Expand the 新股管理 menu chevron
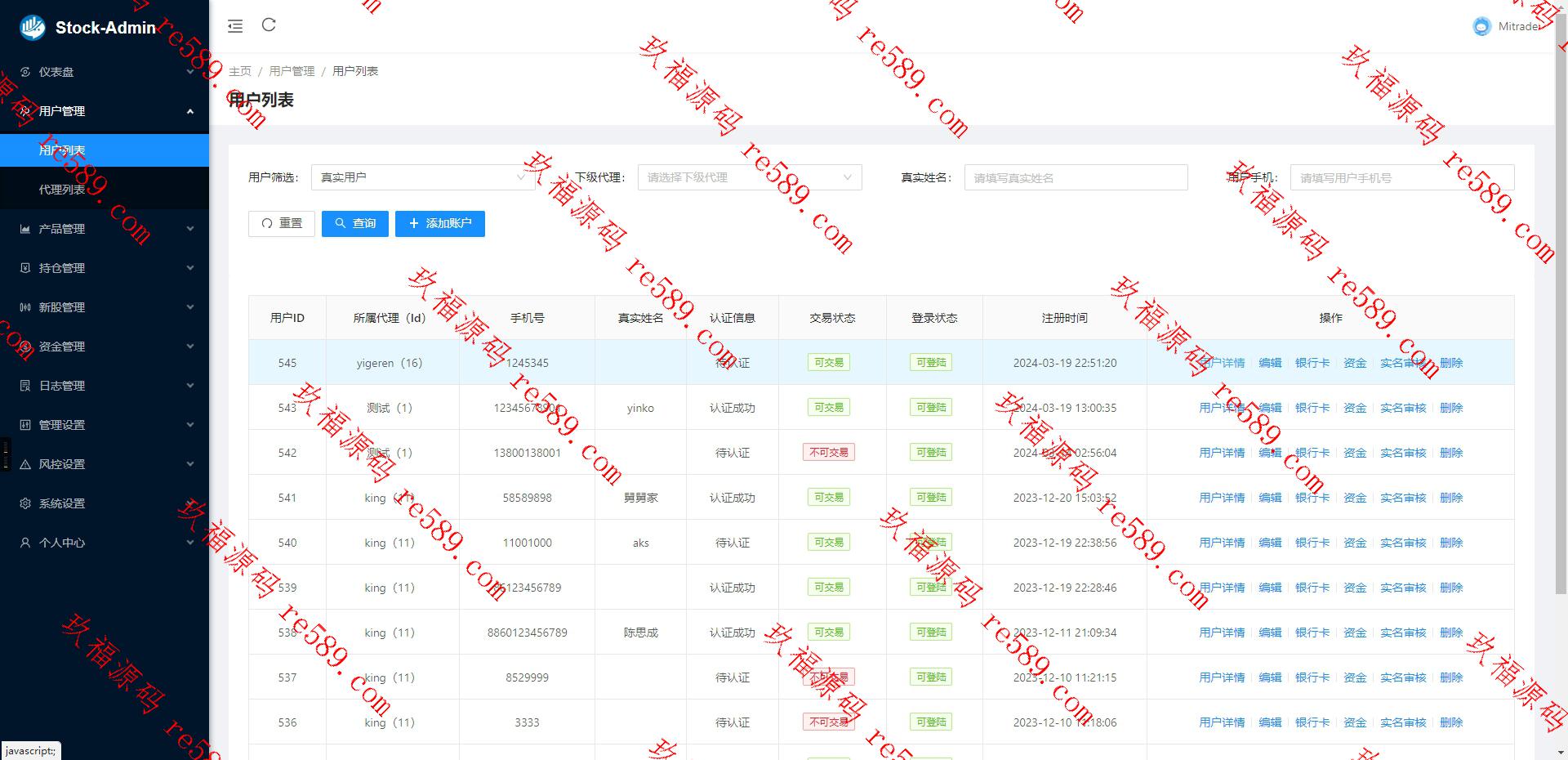1568x760 pixels. click(190, 307)
